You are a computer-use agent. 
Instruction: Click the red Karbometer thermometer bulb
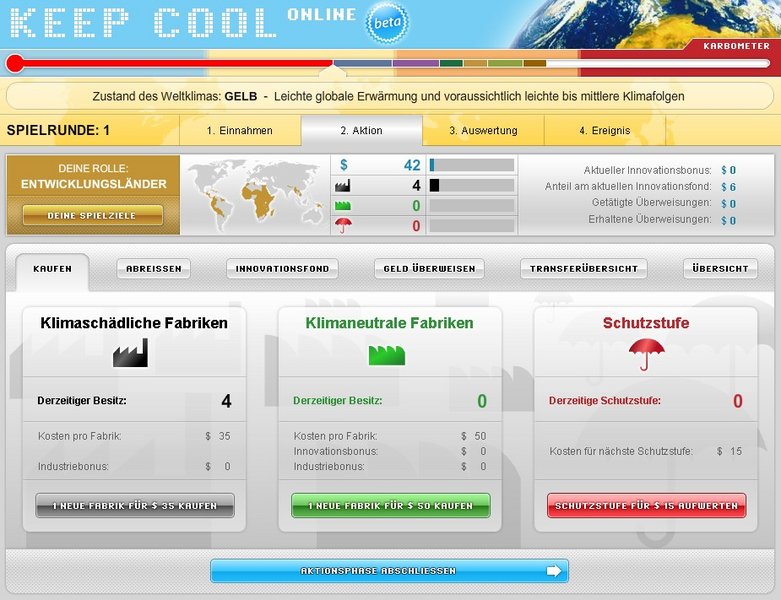pos(15,63)
